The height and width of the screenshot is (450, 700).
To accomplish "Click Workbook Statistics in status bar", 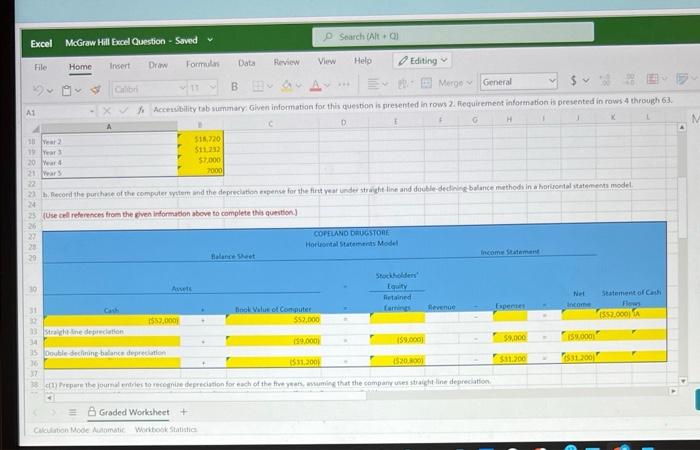I will click(166, 429).
